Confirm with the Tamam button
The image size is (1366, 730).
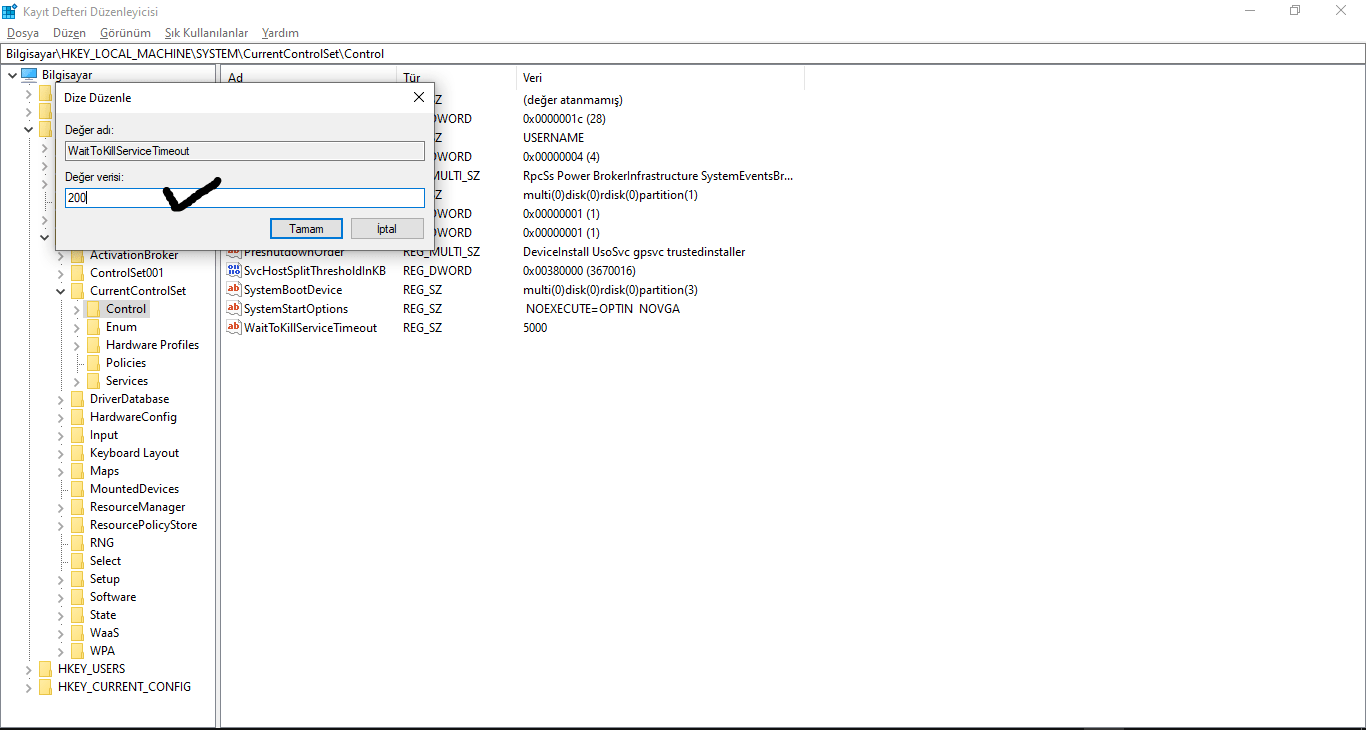[306, 229]
